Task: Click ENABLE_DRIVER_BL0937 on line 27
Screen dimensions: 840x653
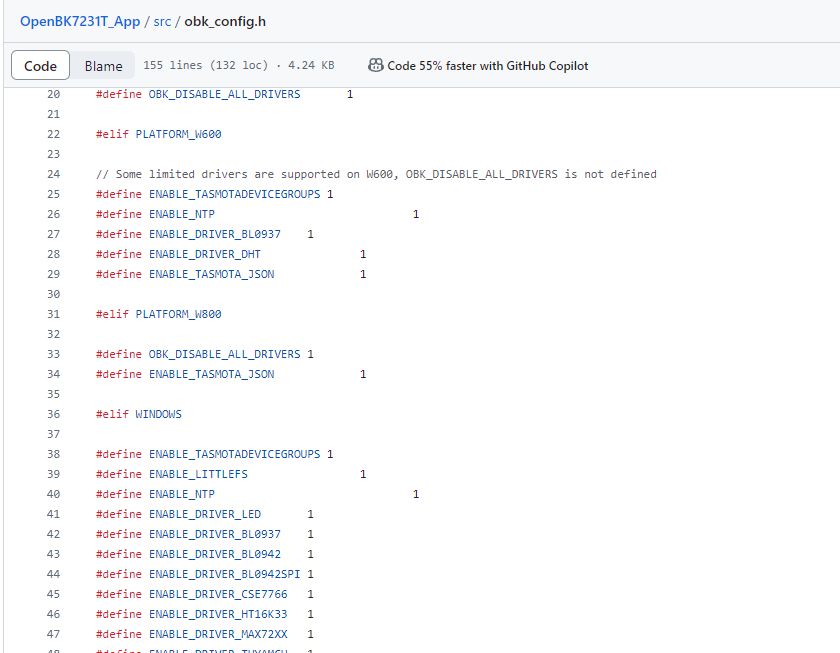Action: pos(215,234)
